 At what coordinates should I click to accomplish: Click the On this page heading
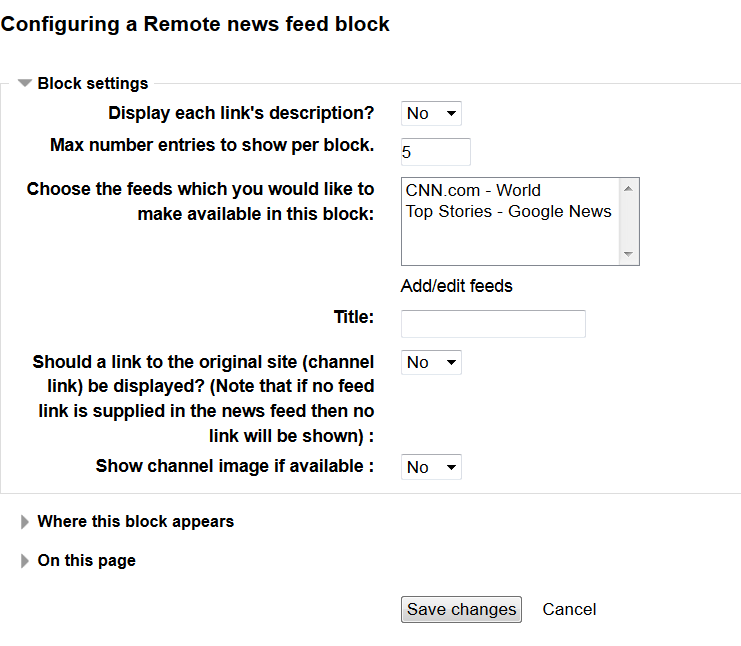point(86,561)
